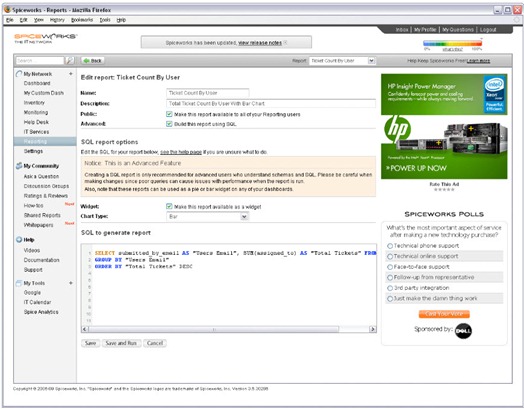Go Back with the Back button
The width and height of the screenshot is (524, 409).
(93, 60)
